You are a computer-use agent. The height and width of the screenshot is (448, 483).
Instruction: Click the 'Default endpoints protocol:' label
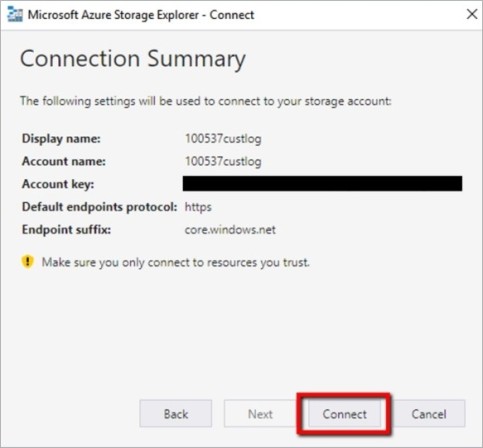99,207
